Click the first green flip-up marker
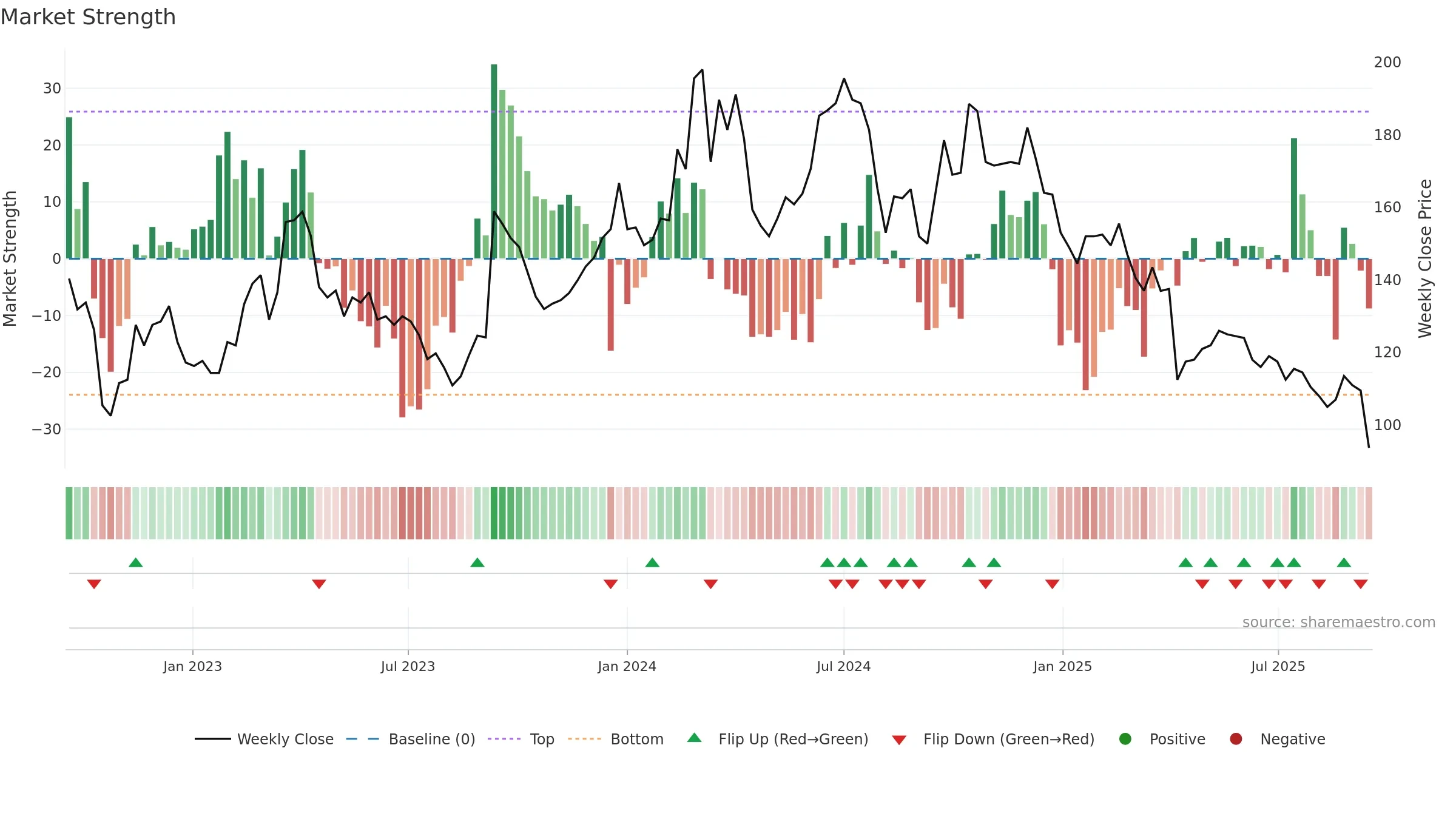 (136, 562)
